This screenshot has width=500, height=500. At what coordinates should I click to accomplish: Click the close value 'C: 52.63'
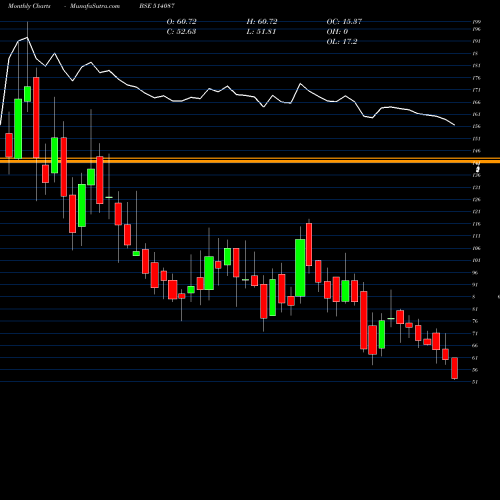181,32
